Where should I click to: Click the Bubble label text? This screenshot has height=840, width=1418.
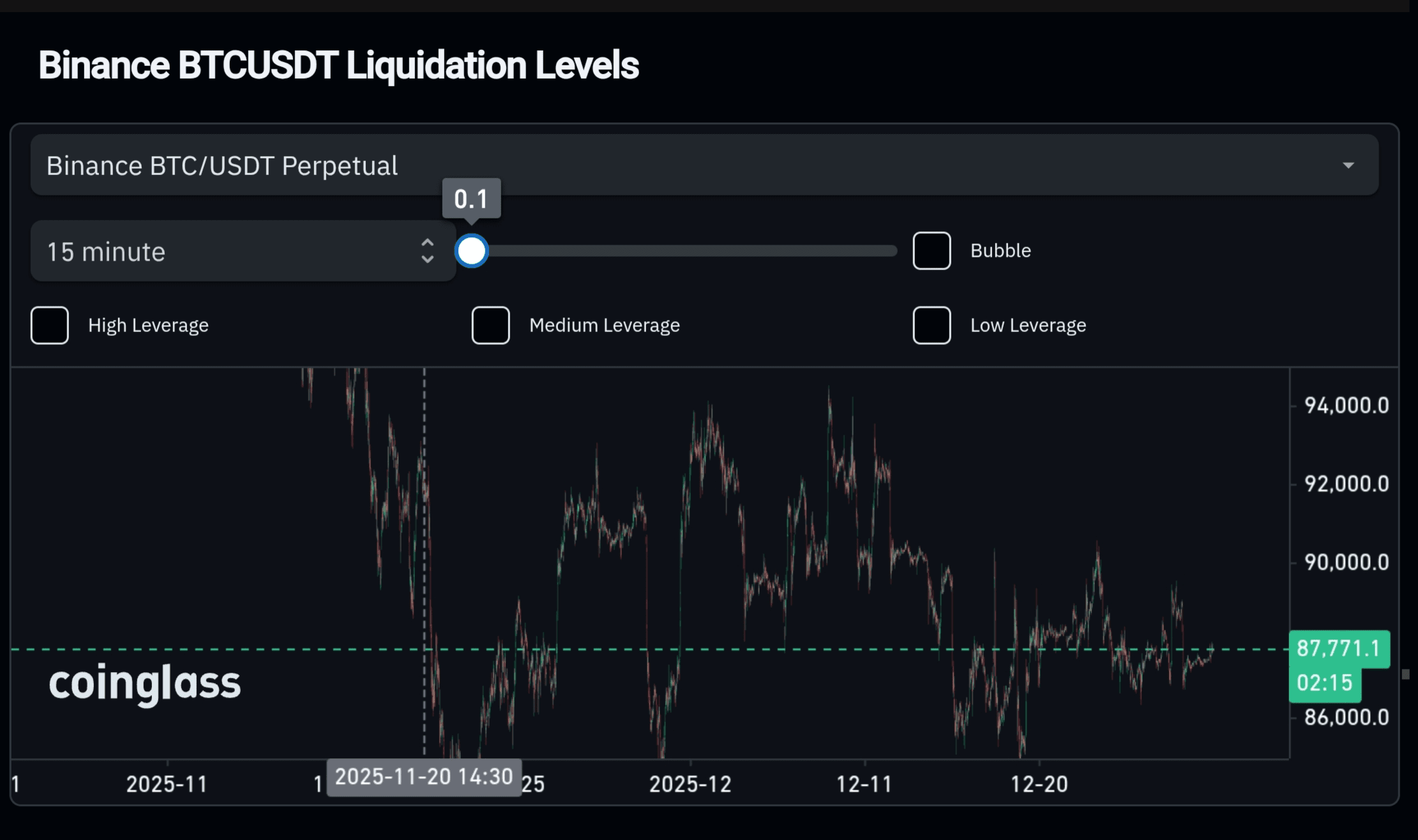[1000, 251]
